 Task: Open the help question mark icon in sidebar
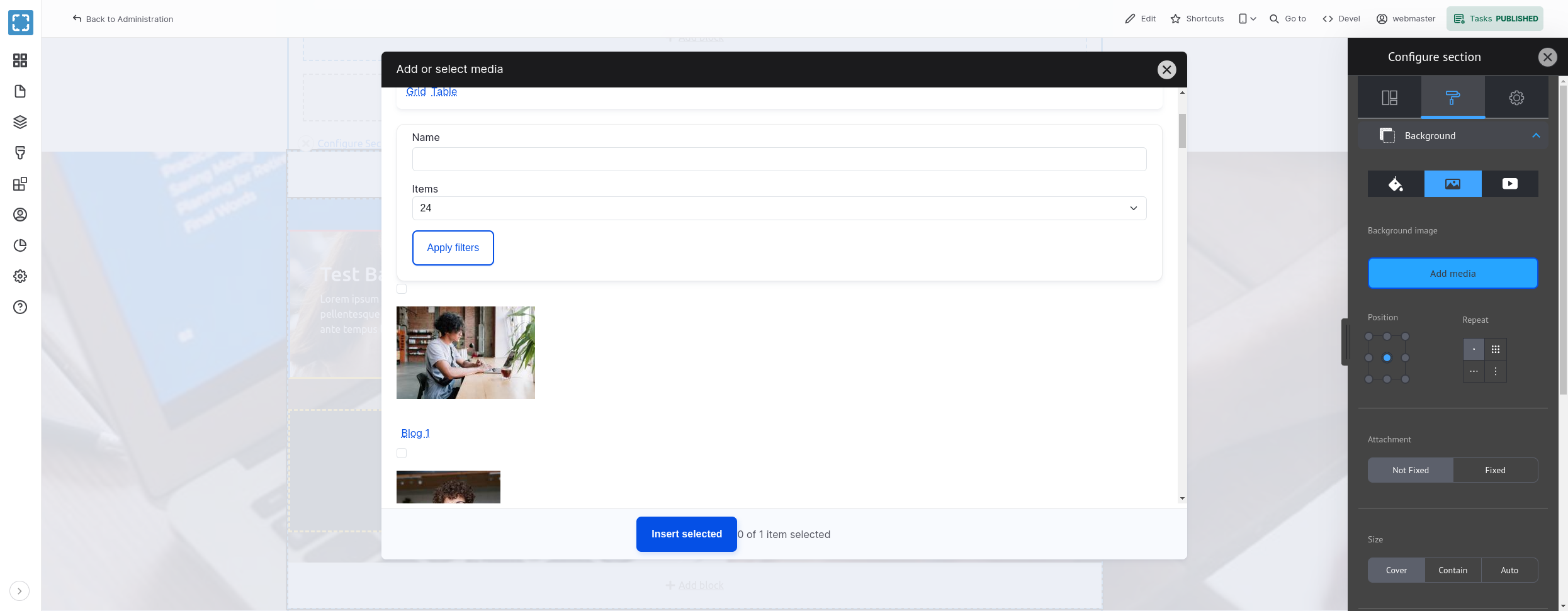tap(20, 307)
